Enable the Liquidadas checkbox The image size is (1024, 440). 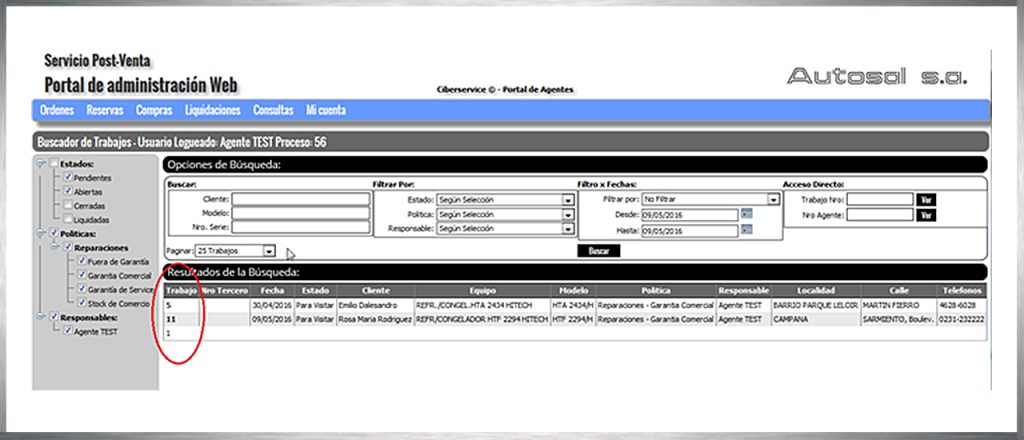tap(68, 219)
